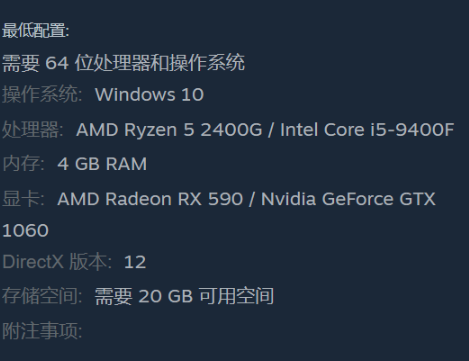This screenshot has width=469, height=361.
Task: Click the 需要 64 位处理器和操作系统 line
Action: [x=124, y=63]
